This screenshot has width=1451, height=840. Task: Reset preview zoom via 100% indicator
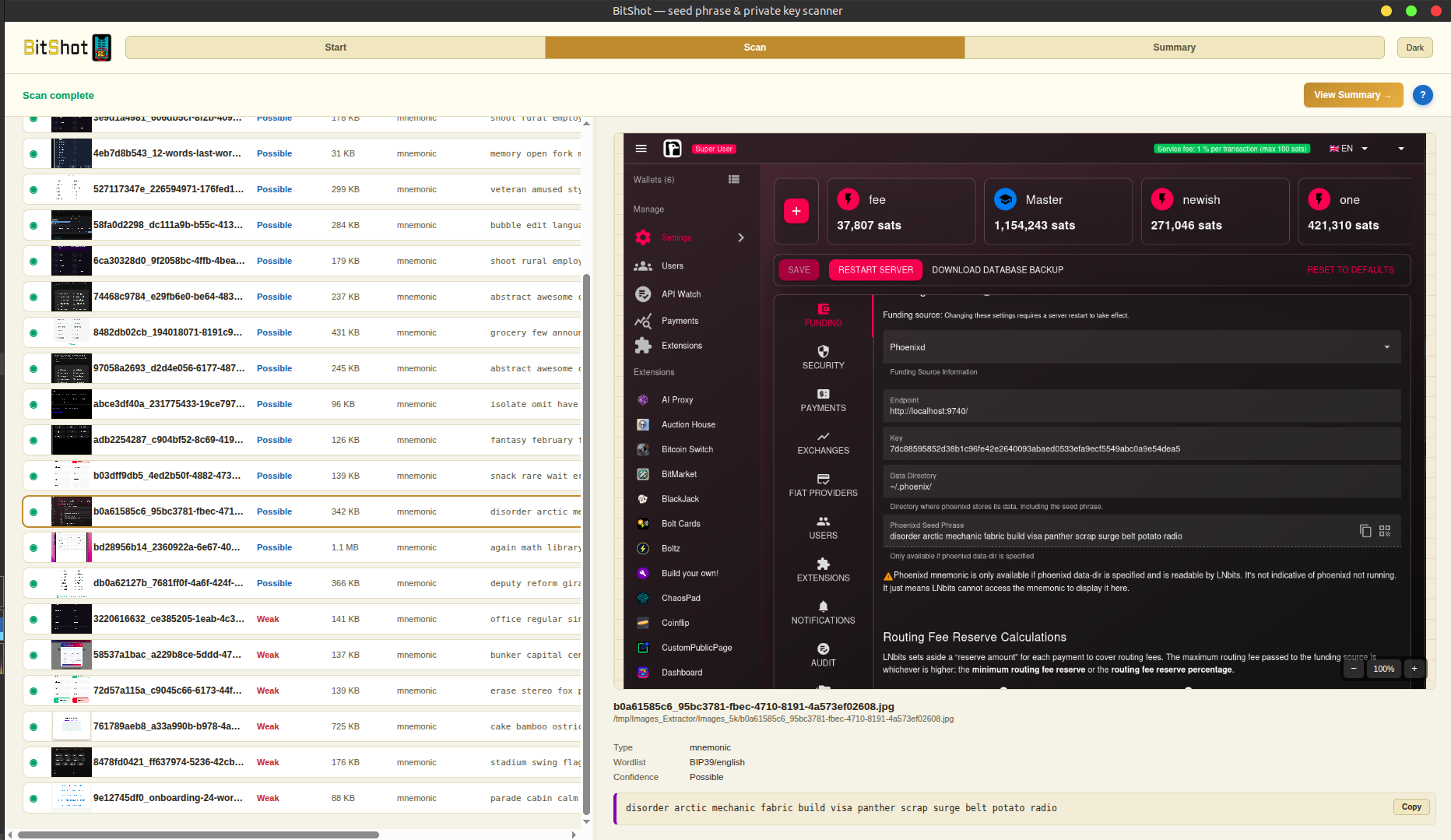(1383, 669)
